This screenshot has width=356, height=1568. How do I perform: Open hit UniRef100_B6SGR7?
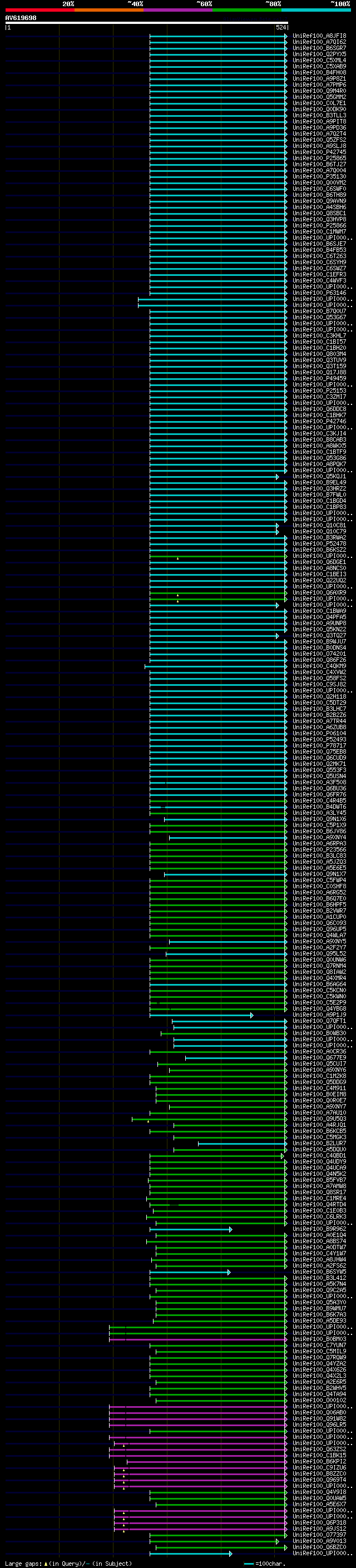tap(319, 48)
